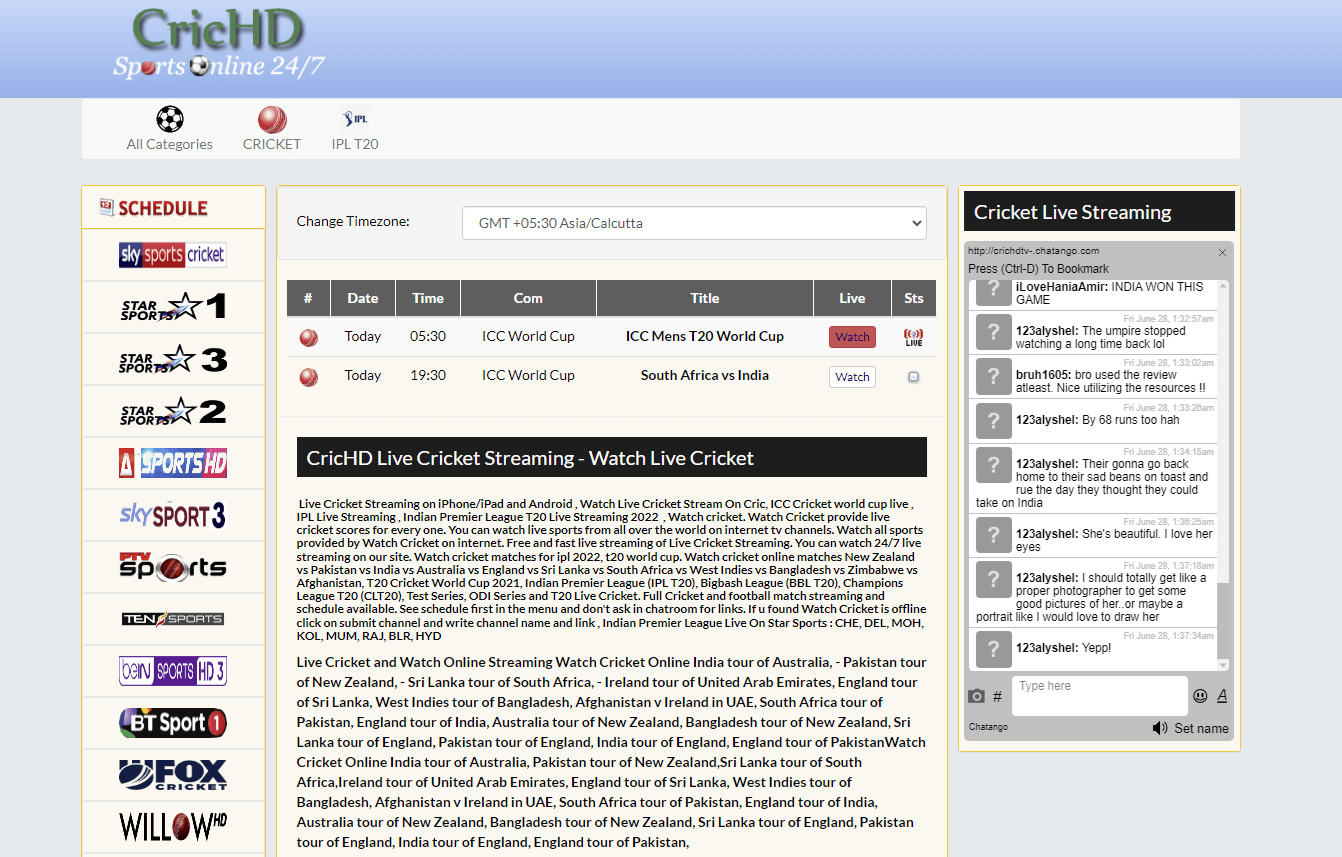Open the beIN Sports HD 3 channel
Screen dimensions: 1342x857
[x=172, y=671]
